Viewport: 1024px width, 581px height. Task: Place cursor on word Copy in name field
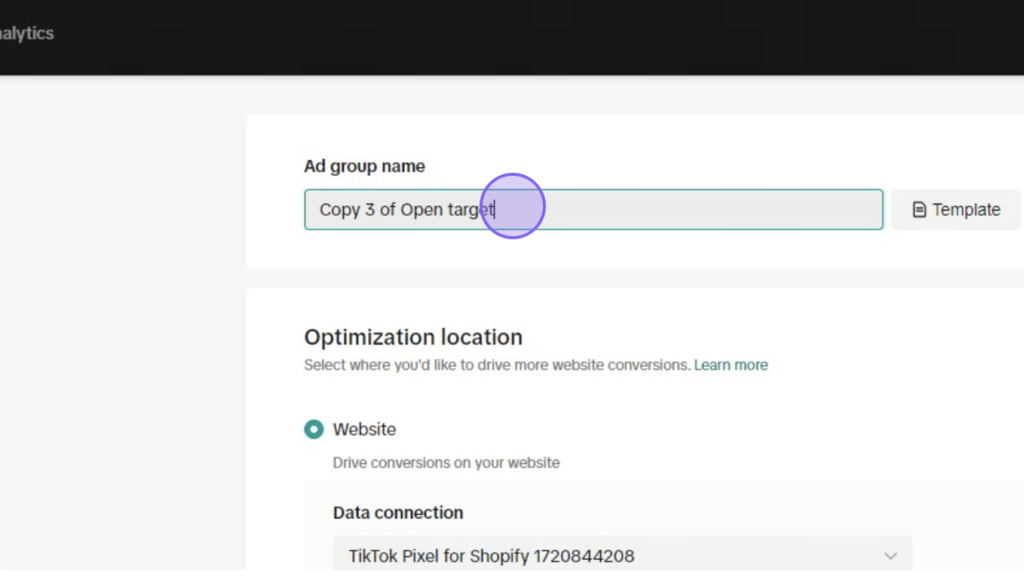340,210
